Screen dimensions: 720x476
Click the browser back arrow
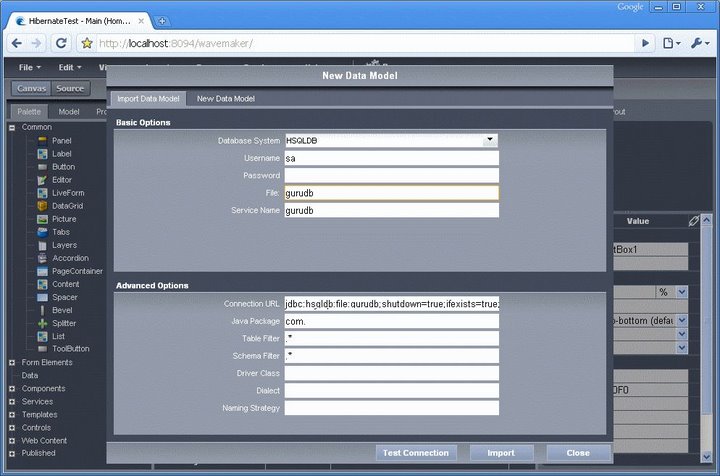tap(17, 43)
